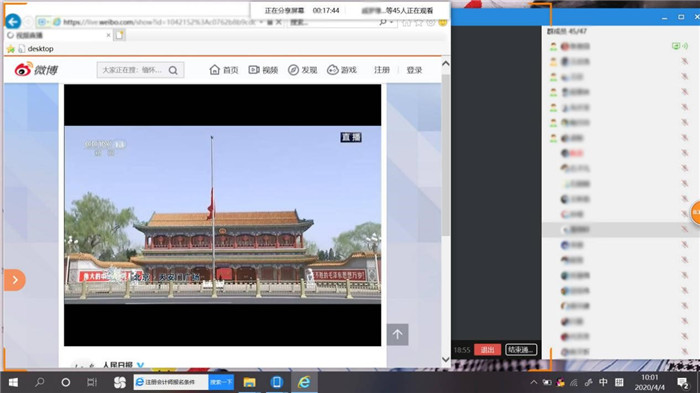Open the browser address bar dropdown arrow

pos(261,22)
